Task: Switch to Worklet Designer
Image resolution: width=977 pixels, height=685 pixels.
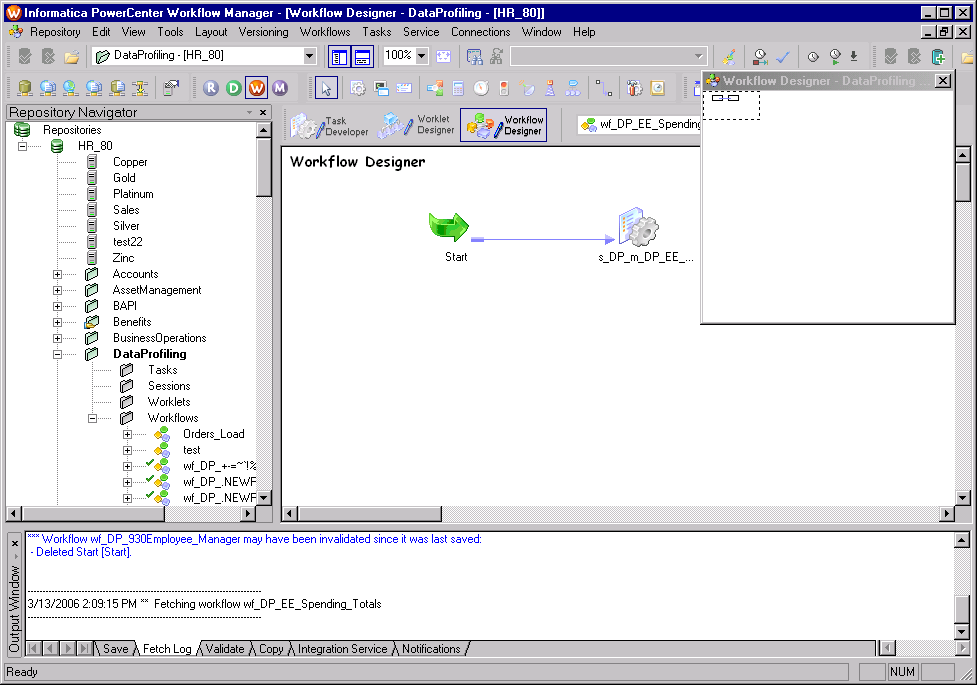Action: click(416, 125)
